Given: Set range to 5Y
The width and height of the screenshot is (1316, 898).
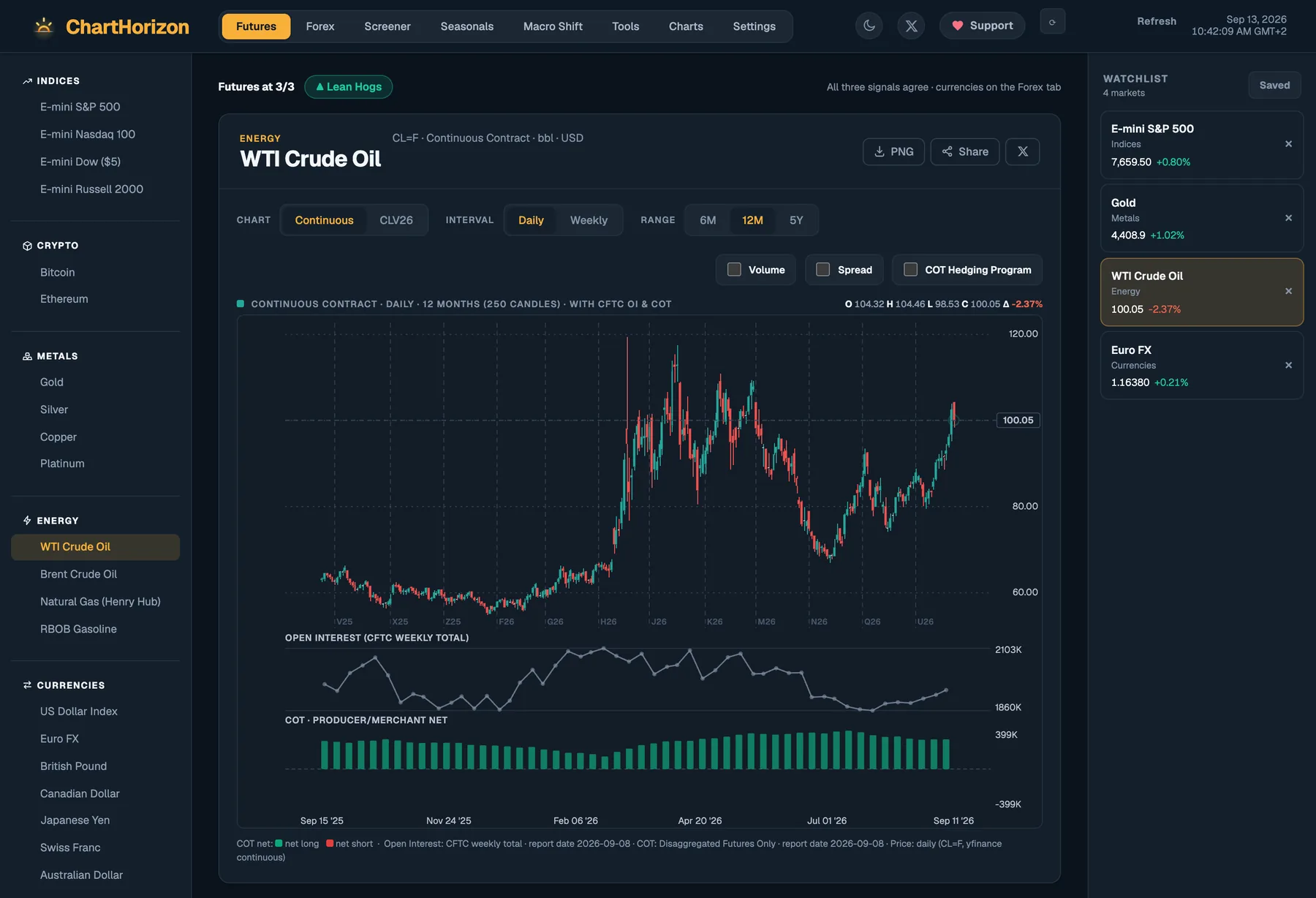Looking at the screenshot, I should [x=796, y=220].
